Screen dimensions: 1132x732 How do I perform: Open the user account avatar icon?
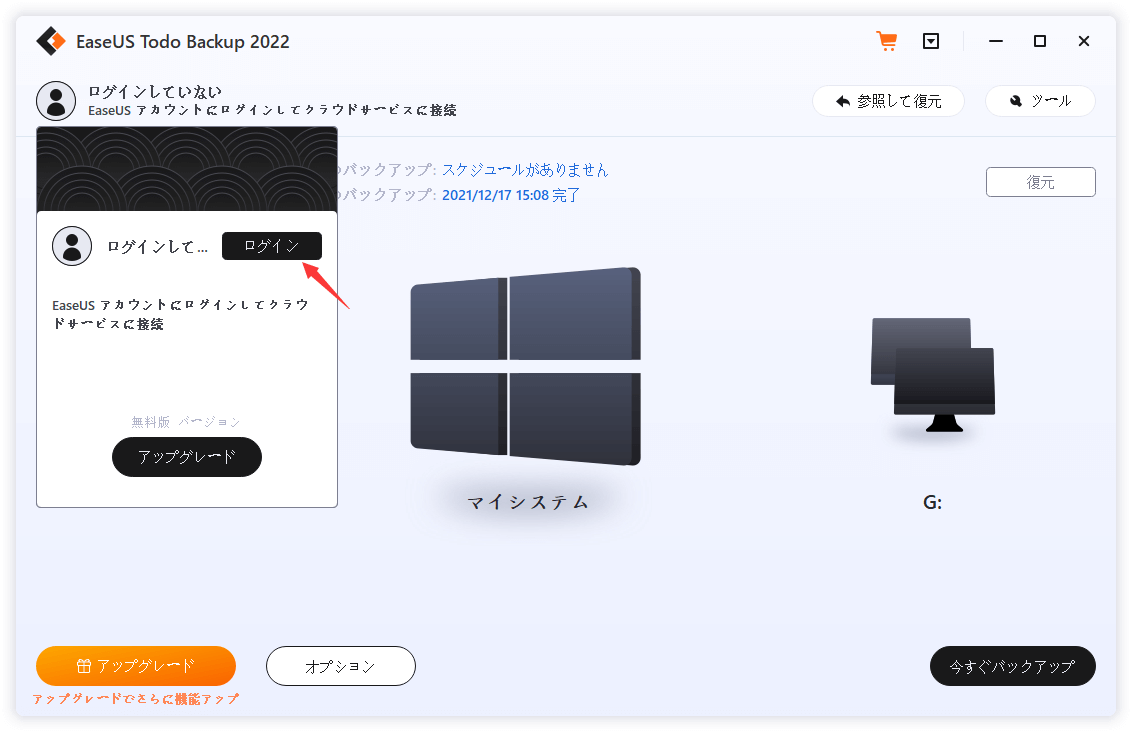pos(55,100)
